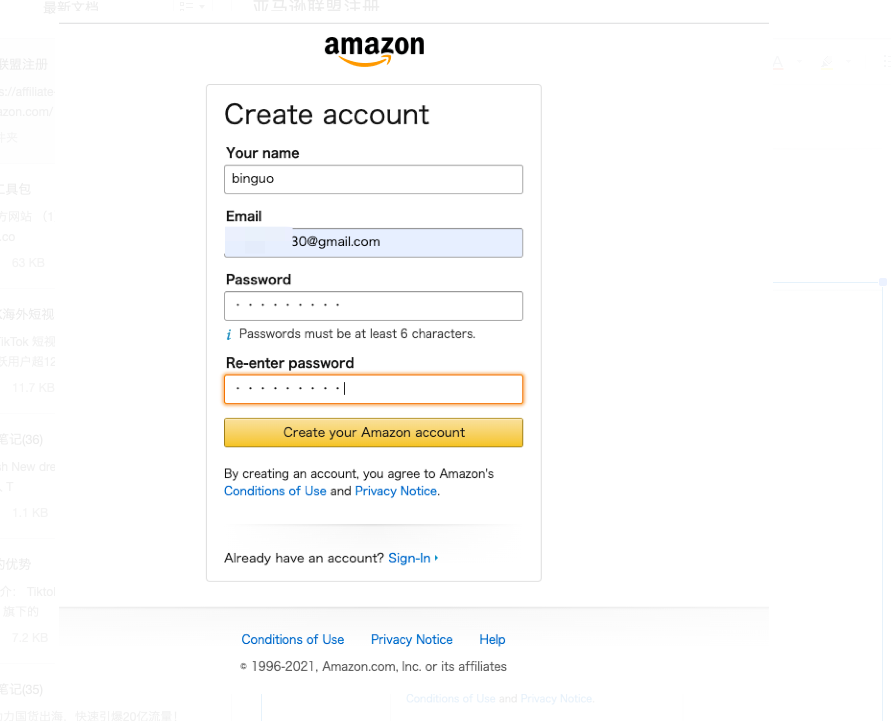Click the Your name label text
Image resolution: width=891 pixels, height=721 pixels.
(262, 153)
